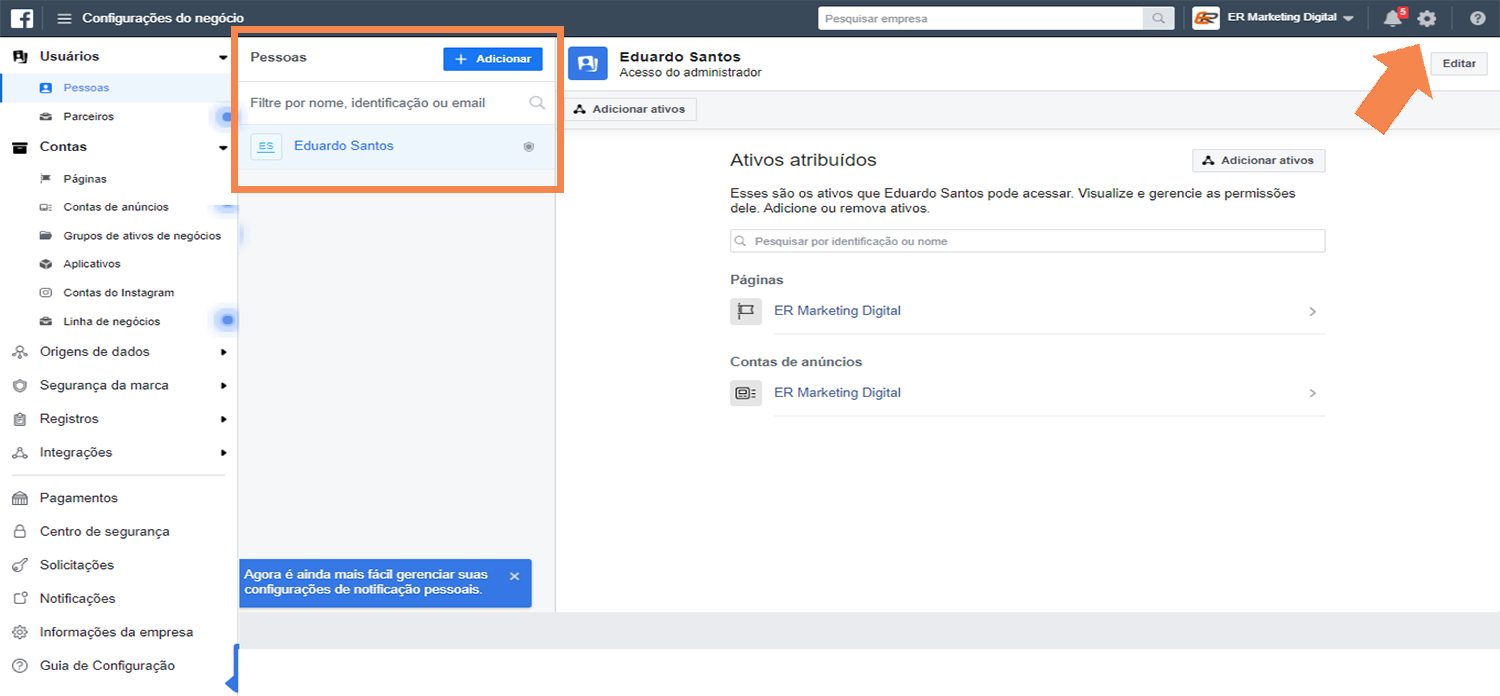Open the help question mark icon
This screenshot has width=1500, height=696.
pos(1477,18)
